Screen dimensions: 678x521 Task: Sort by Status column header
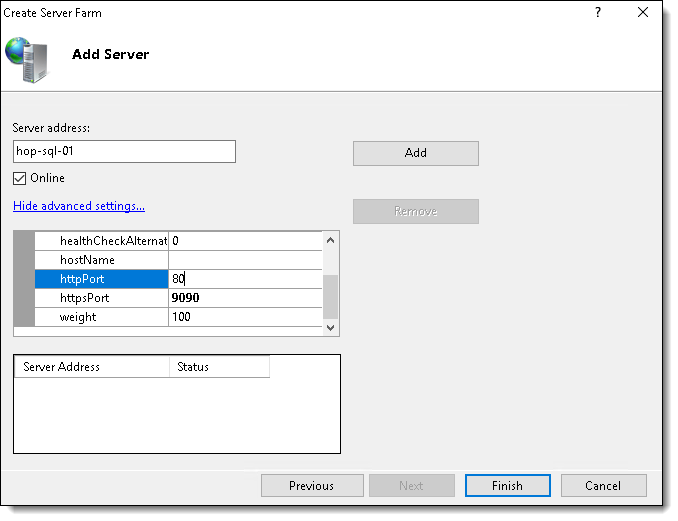point(219,367)
